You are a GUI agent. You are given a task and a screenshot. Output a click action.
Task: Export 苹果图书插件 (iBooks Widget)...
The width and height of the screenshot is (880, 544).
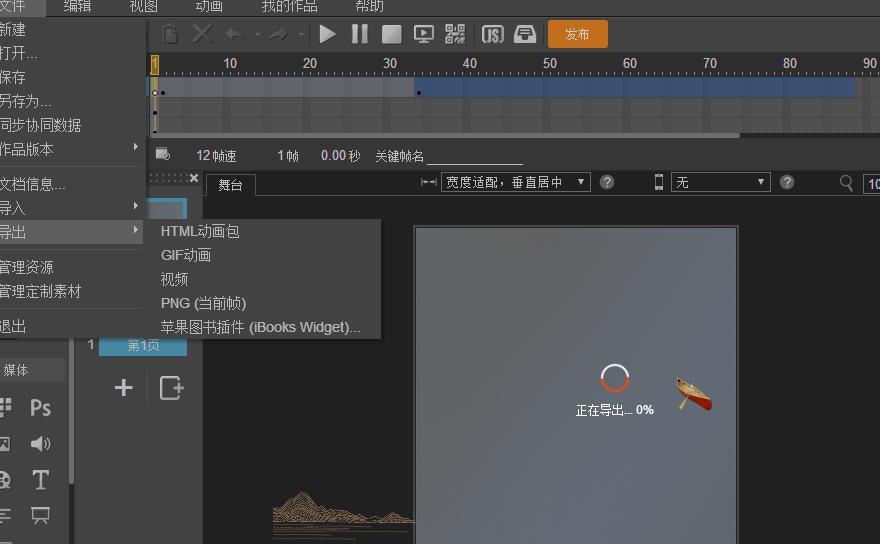click(263, 327)
